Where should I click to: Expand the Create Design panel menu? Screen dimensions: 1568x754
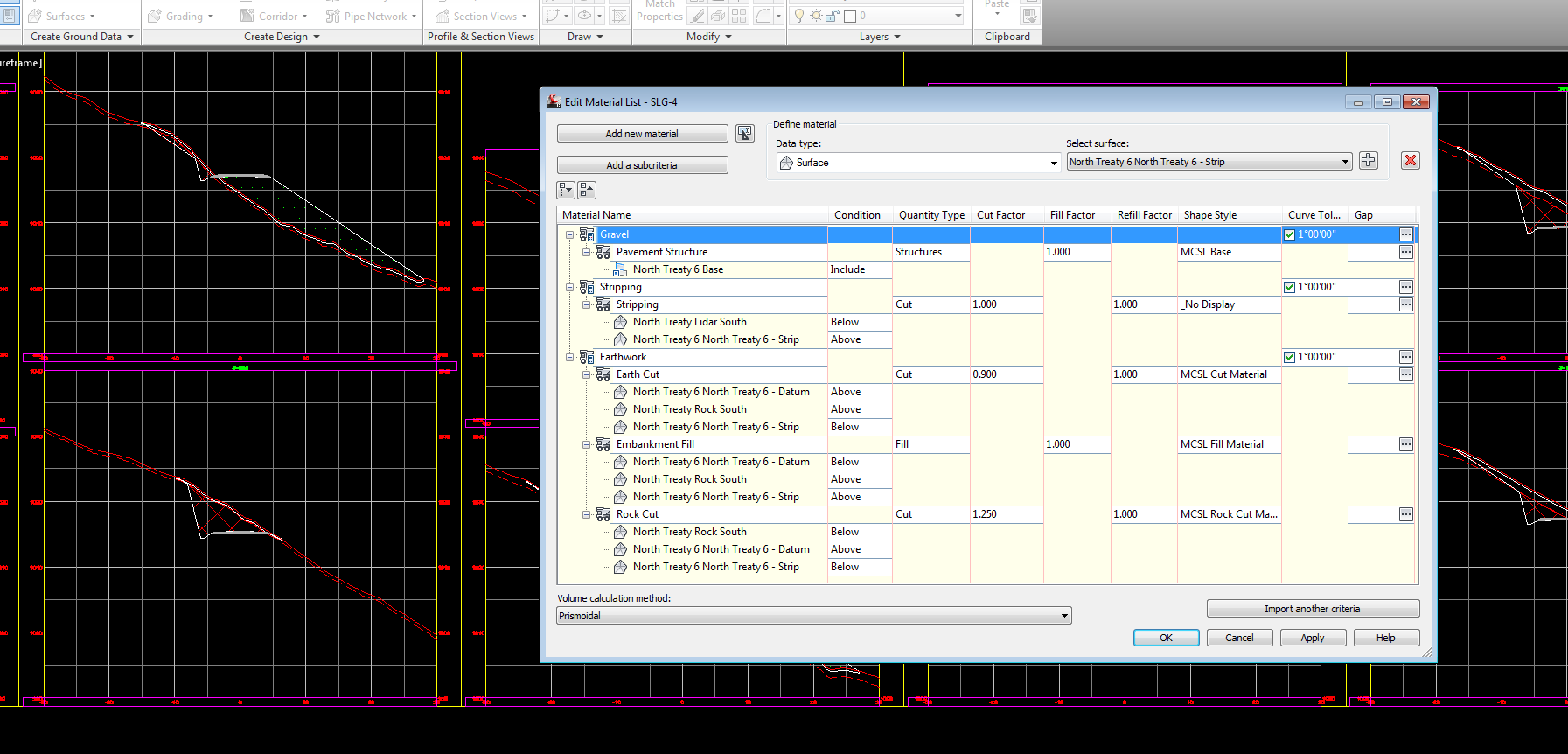click(x=282, y=37)
